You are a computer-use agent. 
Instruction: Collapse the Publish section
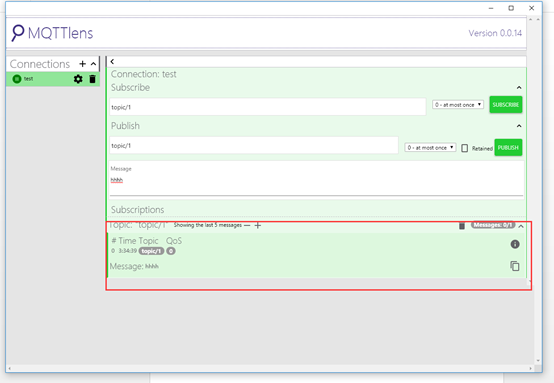(519, 126)
